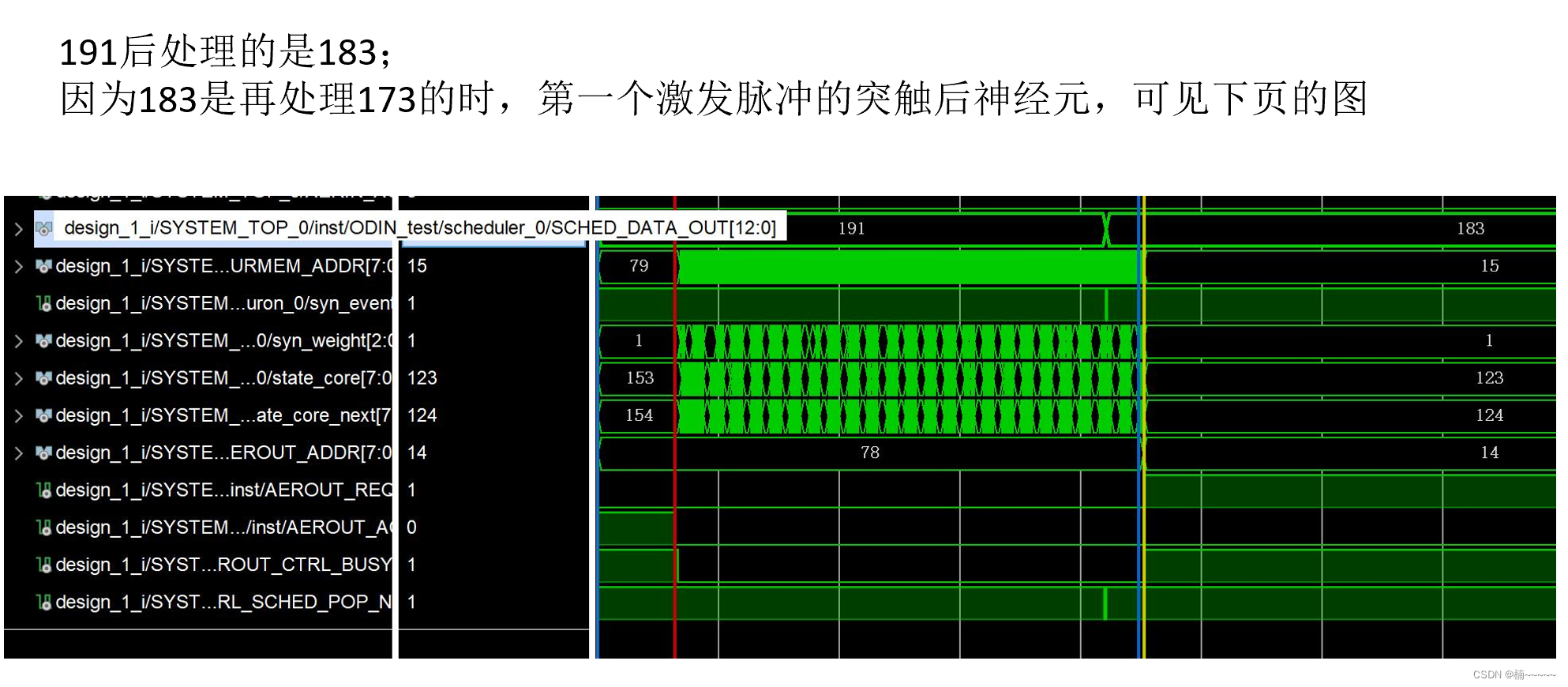Select the EROUT_ADDR signal name
1568x687 pixels.
point(224,452)
